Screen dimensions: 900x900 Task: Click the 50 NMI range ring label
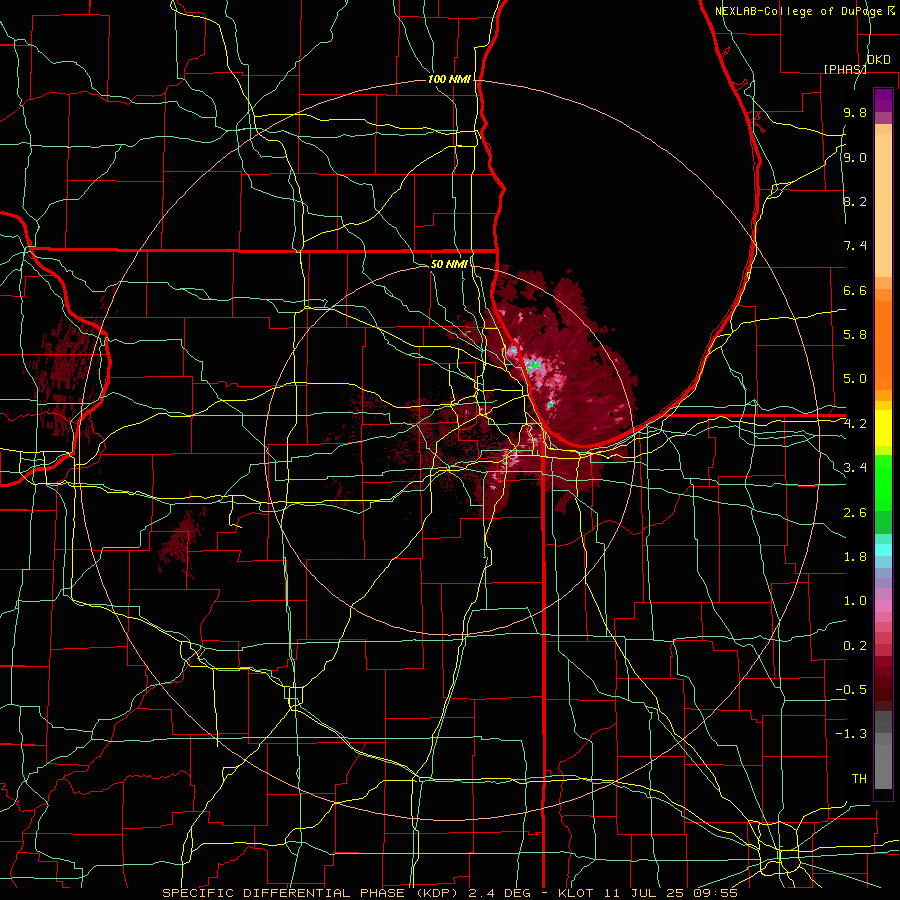tap(449, 264)
